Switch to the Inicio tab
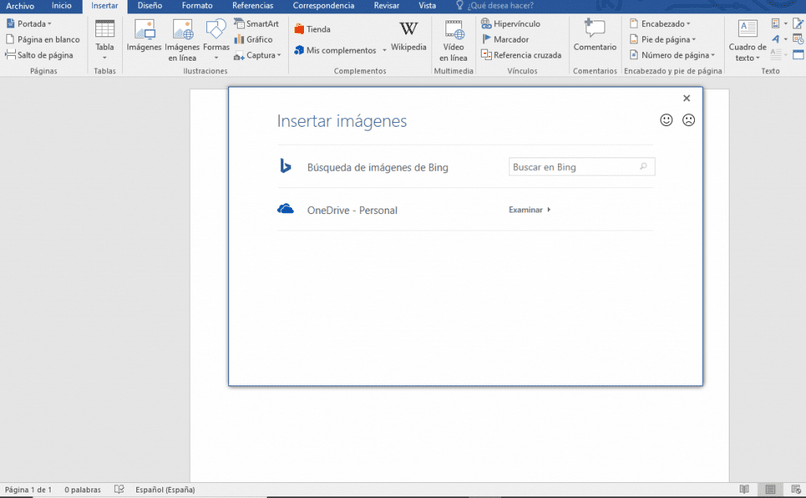The image size is (806, 498). (x=61, y=6)
